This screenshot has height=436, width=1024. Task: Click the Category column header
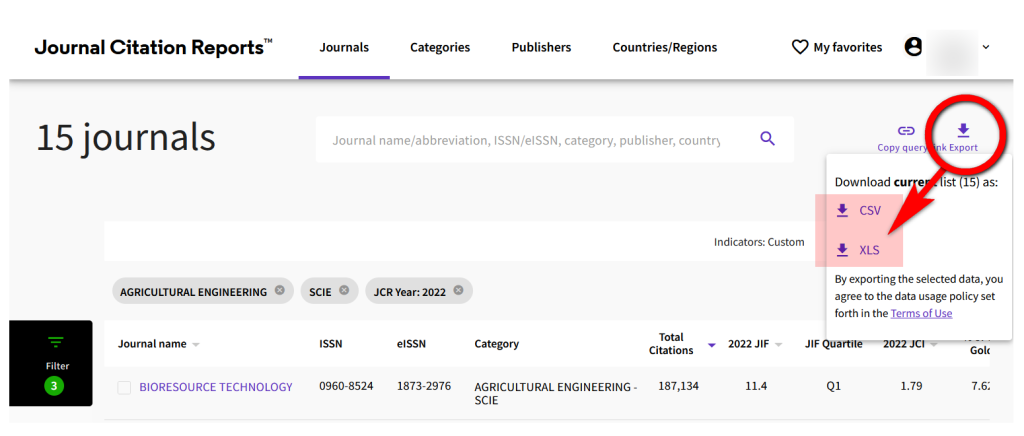click(496, 344)
